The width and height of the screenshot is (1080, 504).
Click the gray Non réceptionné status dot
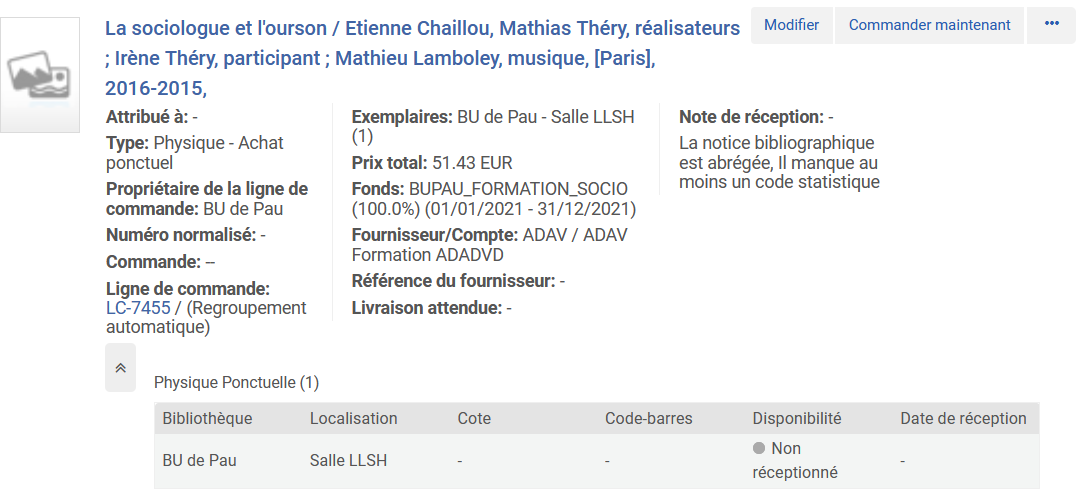pyautogui.click(x=759, y=449)
